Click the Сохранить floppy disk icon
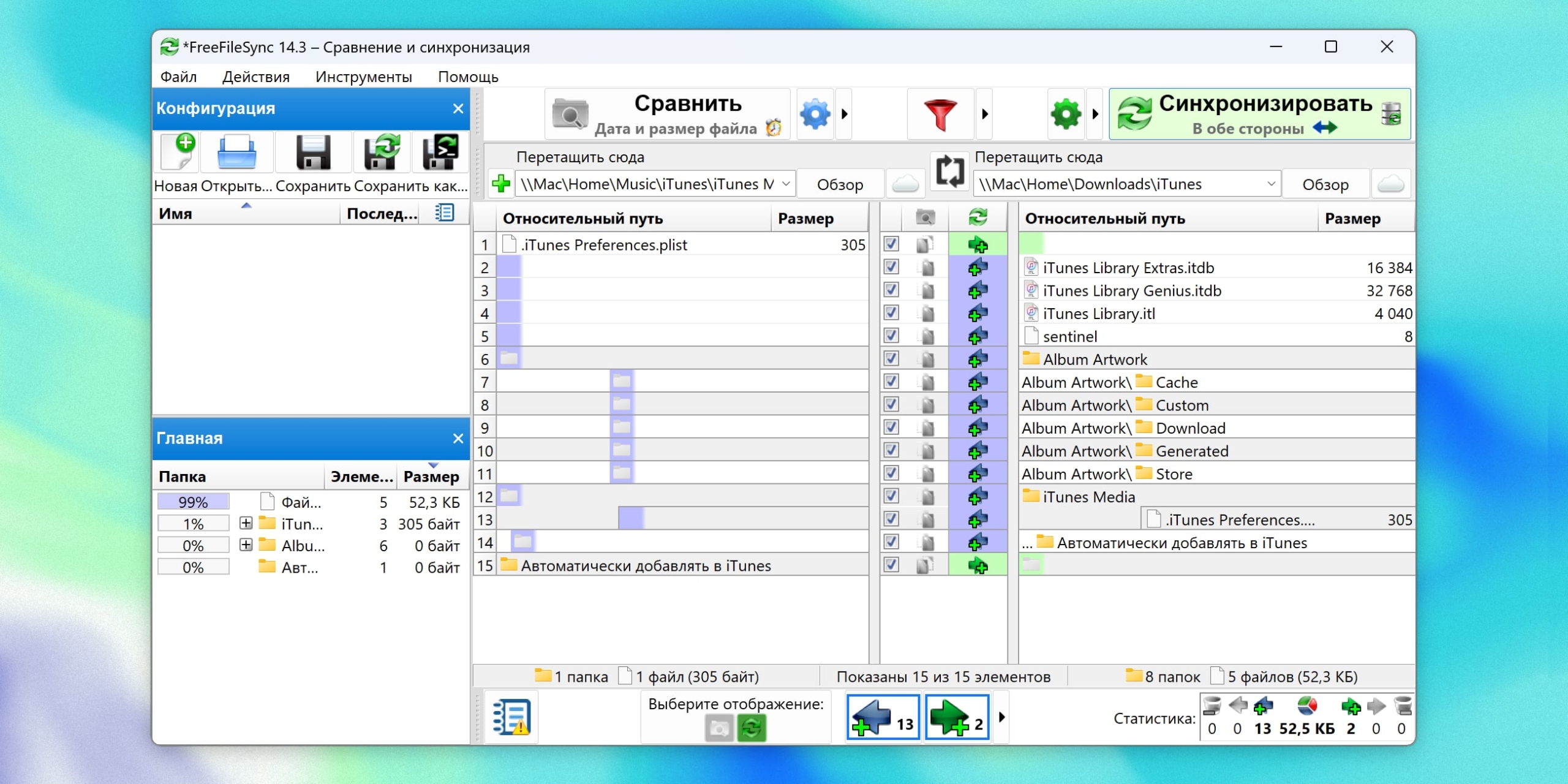 coord(313,152)
